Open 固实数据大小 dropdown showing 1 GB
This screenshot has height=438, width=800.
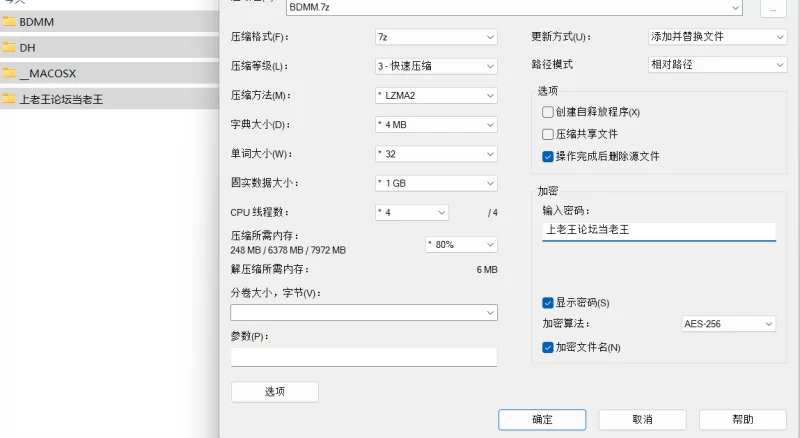pos(436,183)
